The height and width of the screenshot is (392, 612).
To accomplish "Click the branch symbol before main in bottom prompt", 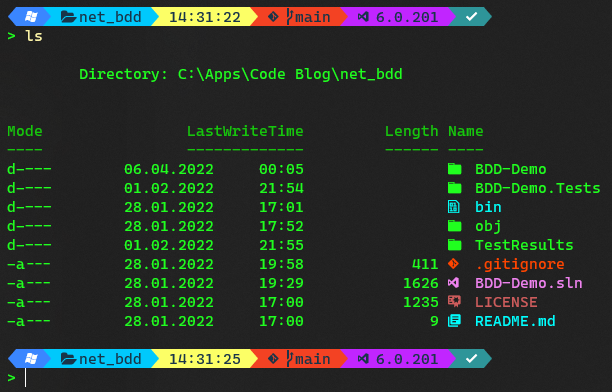I will [289, 358].
